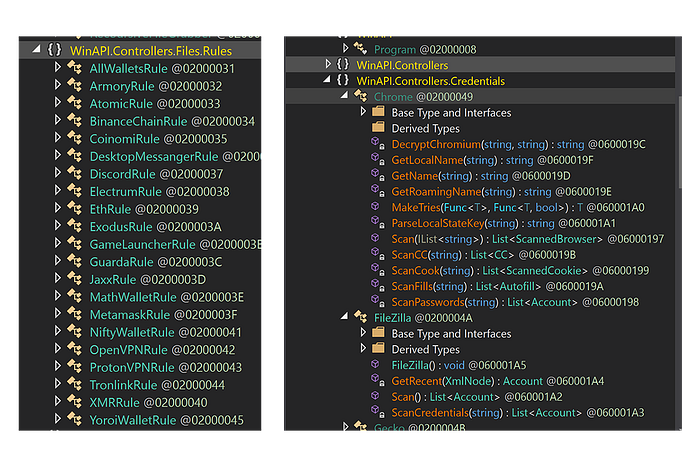Click the namespace braces icon of WinAPI.Controllers.Credentials
The image size is (700, 467).
tap(343, 80)
